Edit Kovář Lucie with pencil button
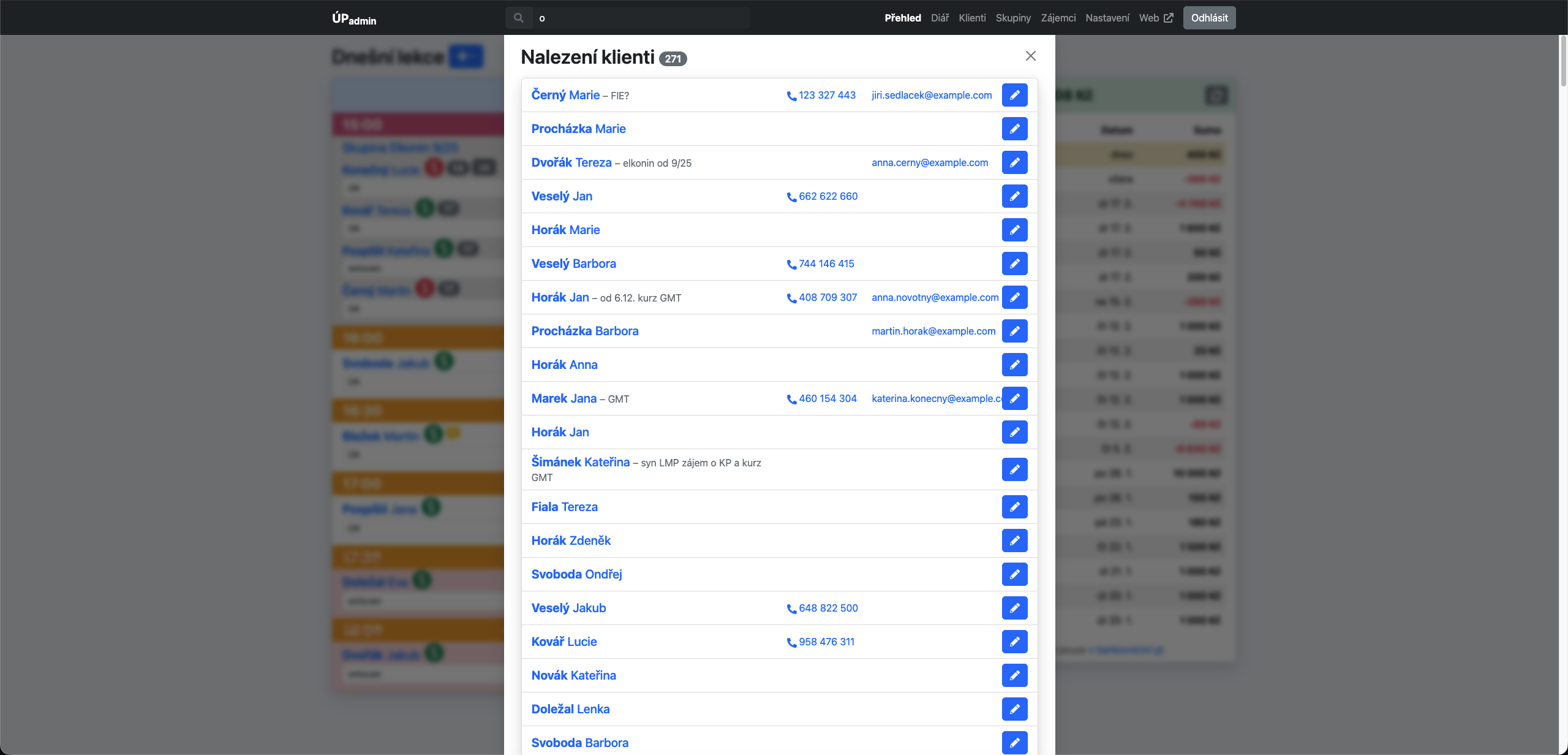Screen dimensions: 1568x755 click(1014, 642)
